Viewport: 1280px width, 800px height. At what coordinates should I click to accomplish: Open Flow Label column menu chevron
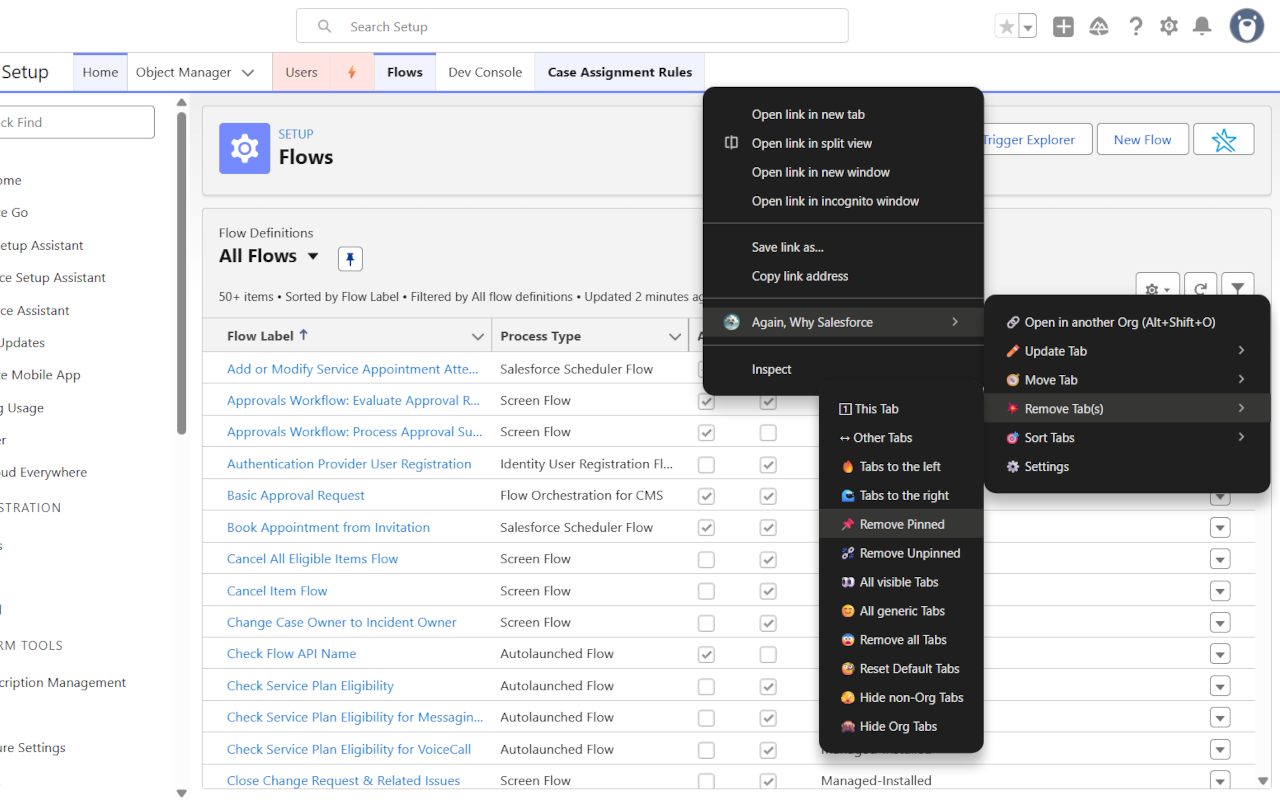pyautogui.click(x=478, y=336)
